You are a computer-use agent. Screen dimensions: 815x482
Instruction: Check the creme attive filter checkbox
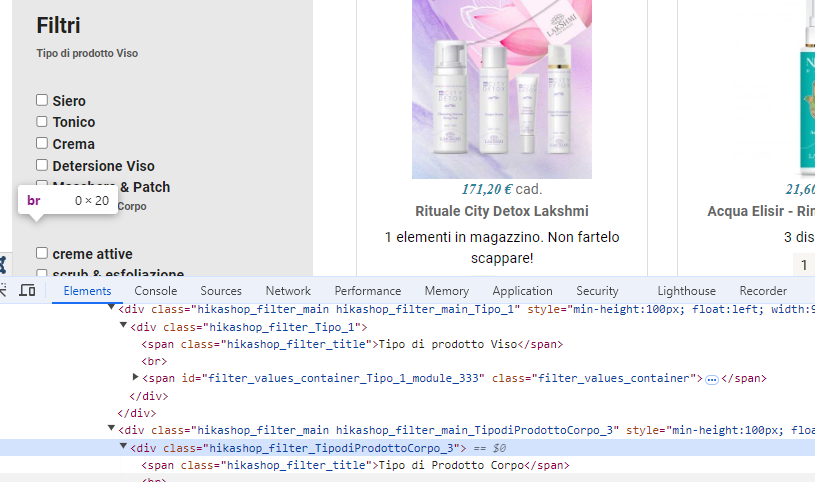click(x=42, y=253)
